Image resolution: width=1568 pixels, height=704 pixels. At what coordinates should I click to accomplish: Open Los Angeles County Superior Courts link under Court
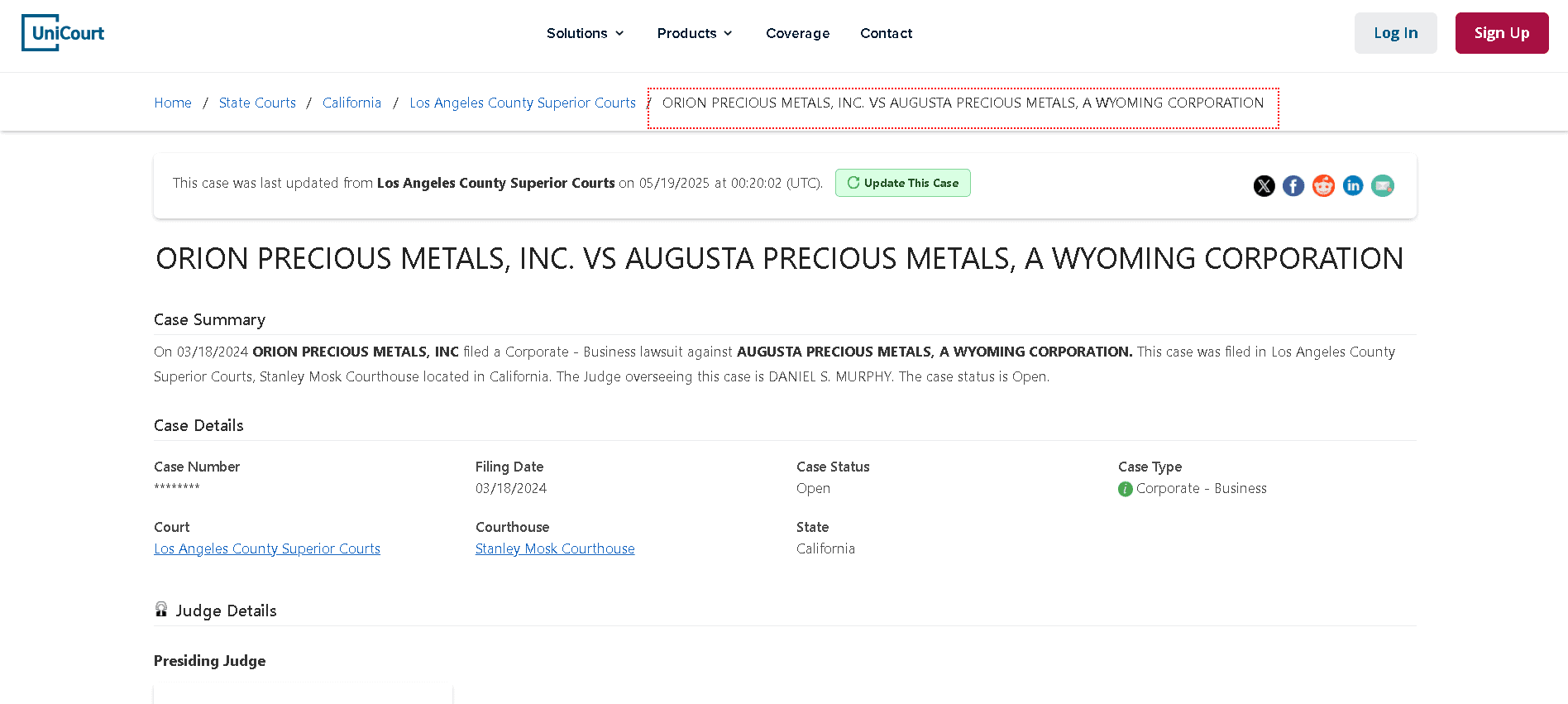267,548
